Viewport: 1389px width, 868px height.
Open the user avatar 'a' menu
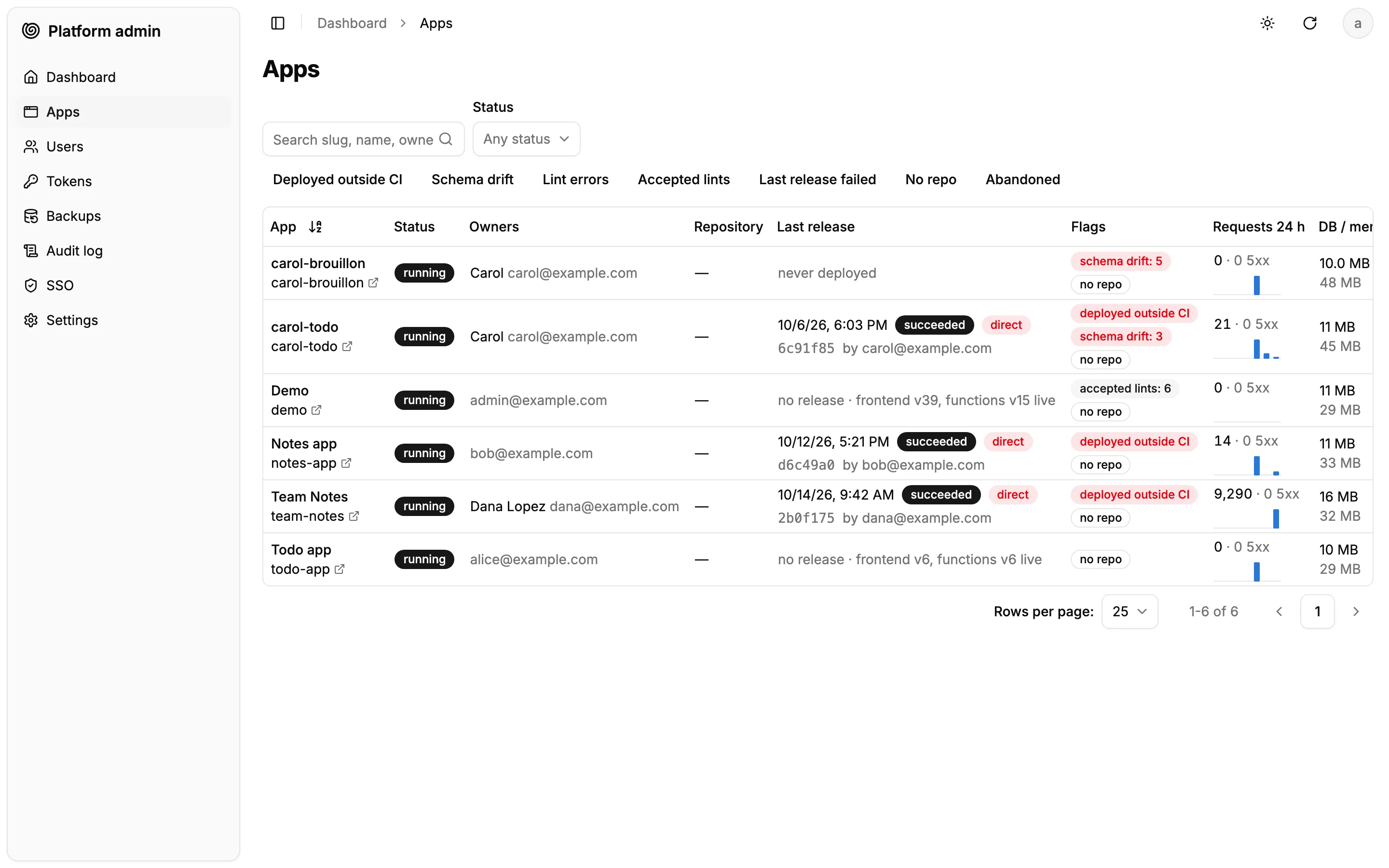point(1358,23)
